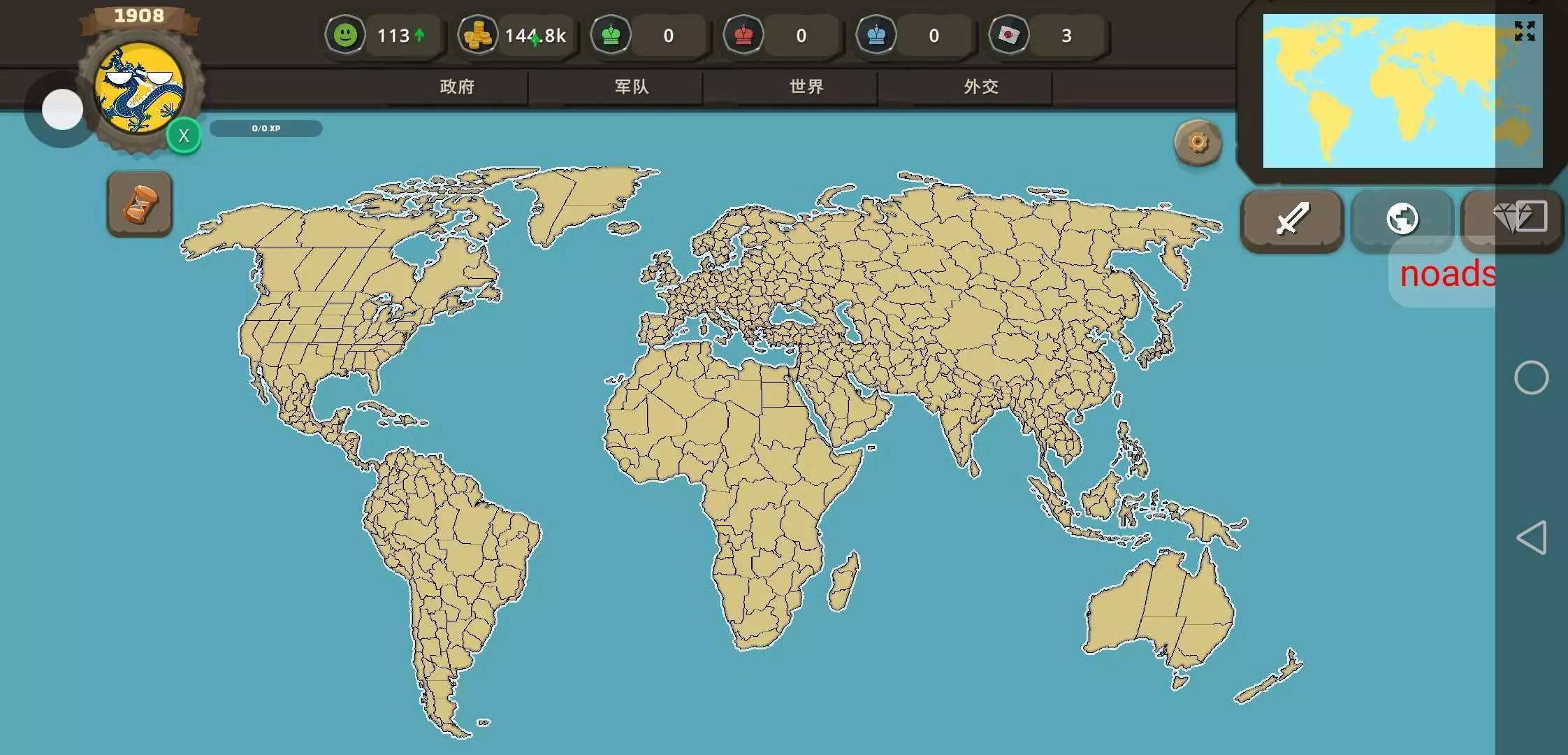Open the 外交 diplomacy tab
The width and height of the screenshot is (1568, 755).
tap(981, 87)
